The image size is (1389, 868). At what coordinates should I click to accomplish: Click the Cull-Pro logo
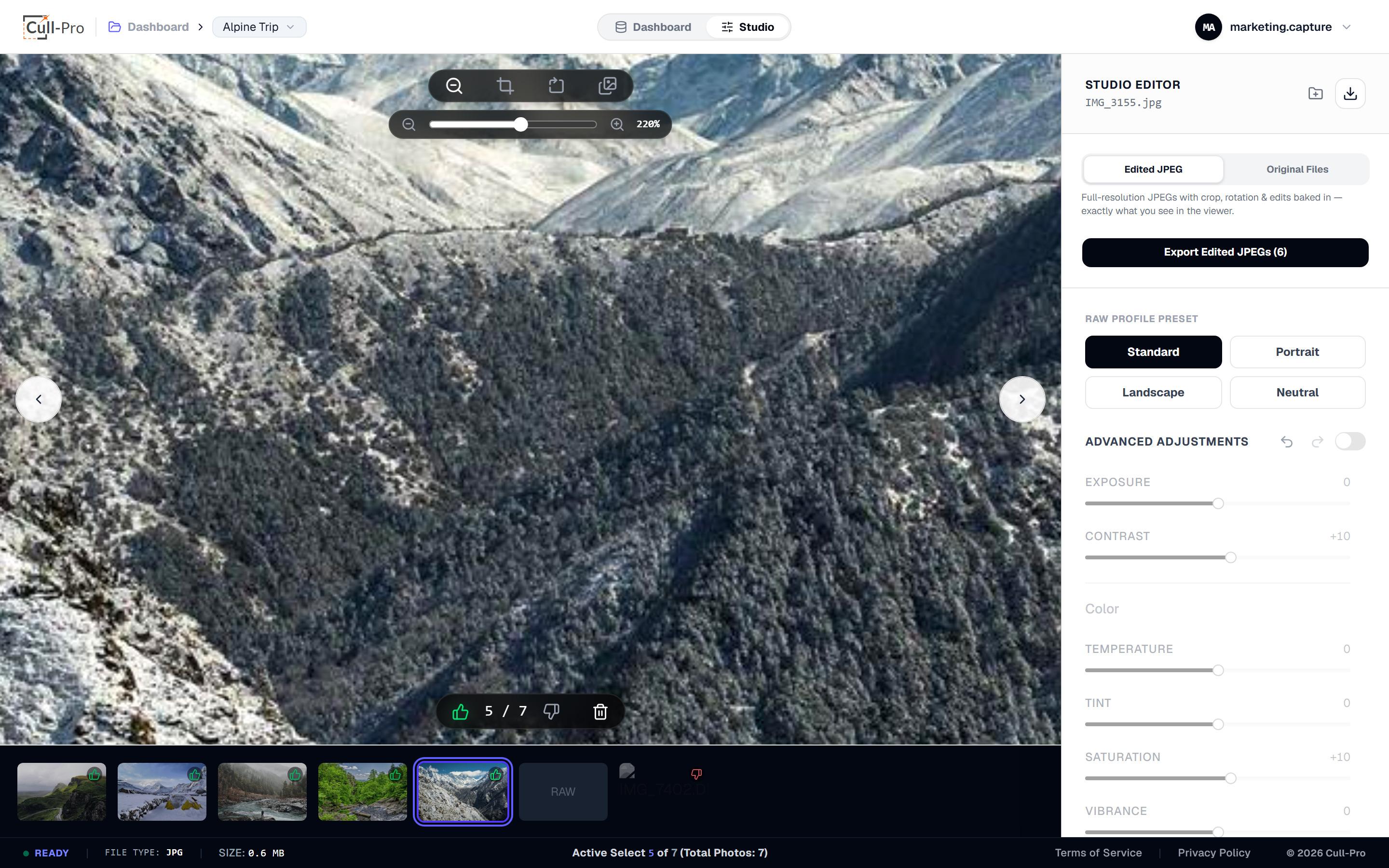coord(54,27)
